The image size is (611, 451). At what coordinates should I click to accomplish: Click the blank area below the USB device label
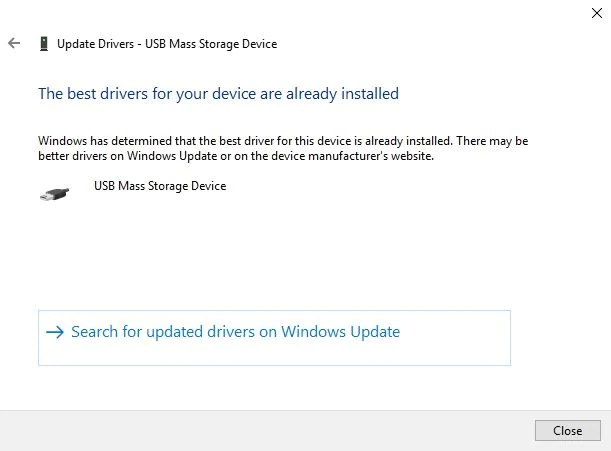point(160,240)
